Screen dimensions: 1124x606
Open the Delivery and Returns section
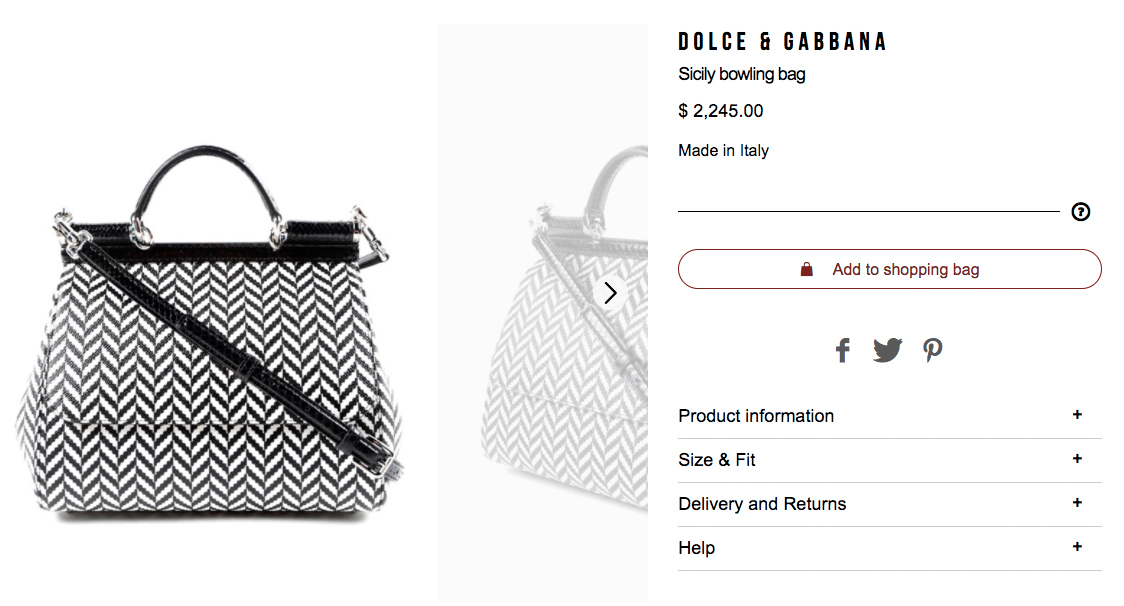click(762, 504)
